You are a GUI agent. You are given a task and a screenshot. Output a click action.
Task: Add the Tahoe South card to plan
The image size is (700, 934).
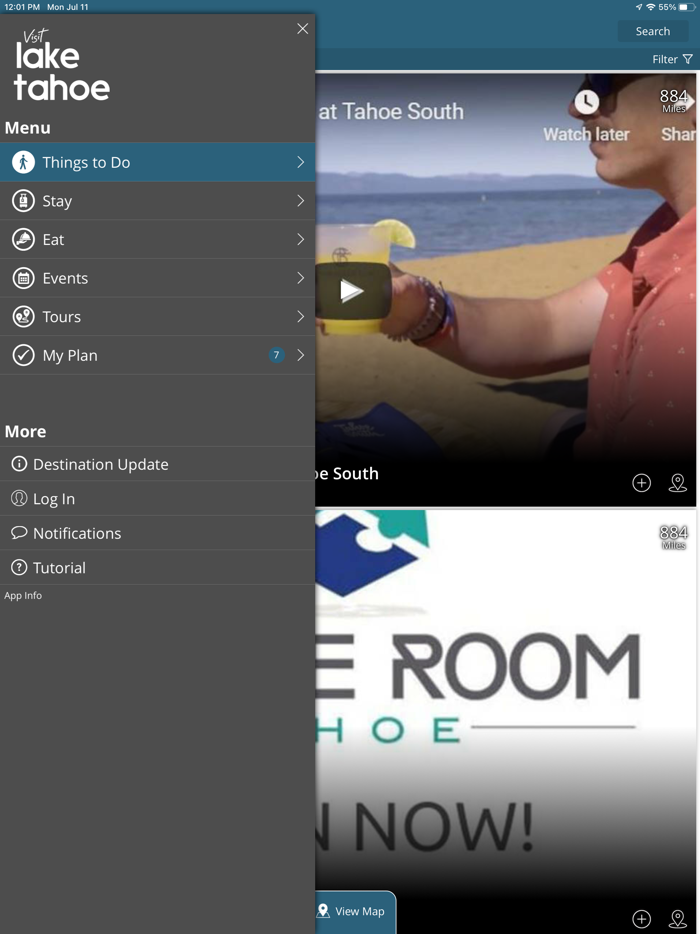click(x=642, y=482)
